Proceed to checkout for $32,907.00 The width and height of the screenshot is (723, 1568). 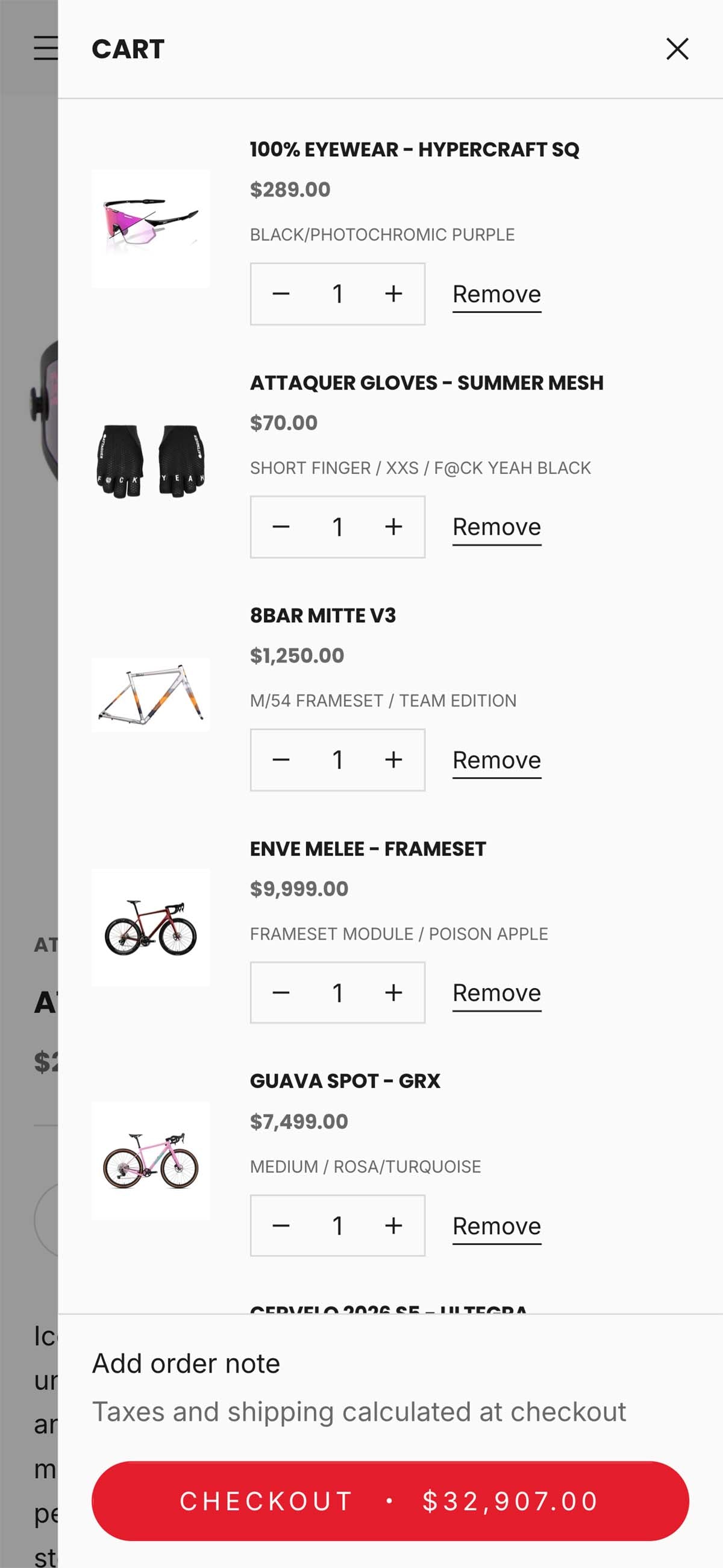click(390, 1501)
